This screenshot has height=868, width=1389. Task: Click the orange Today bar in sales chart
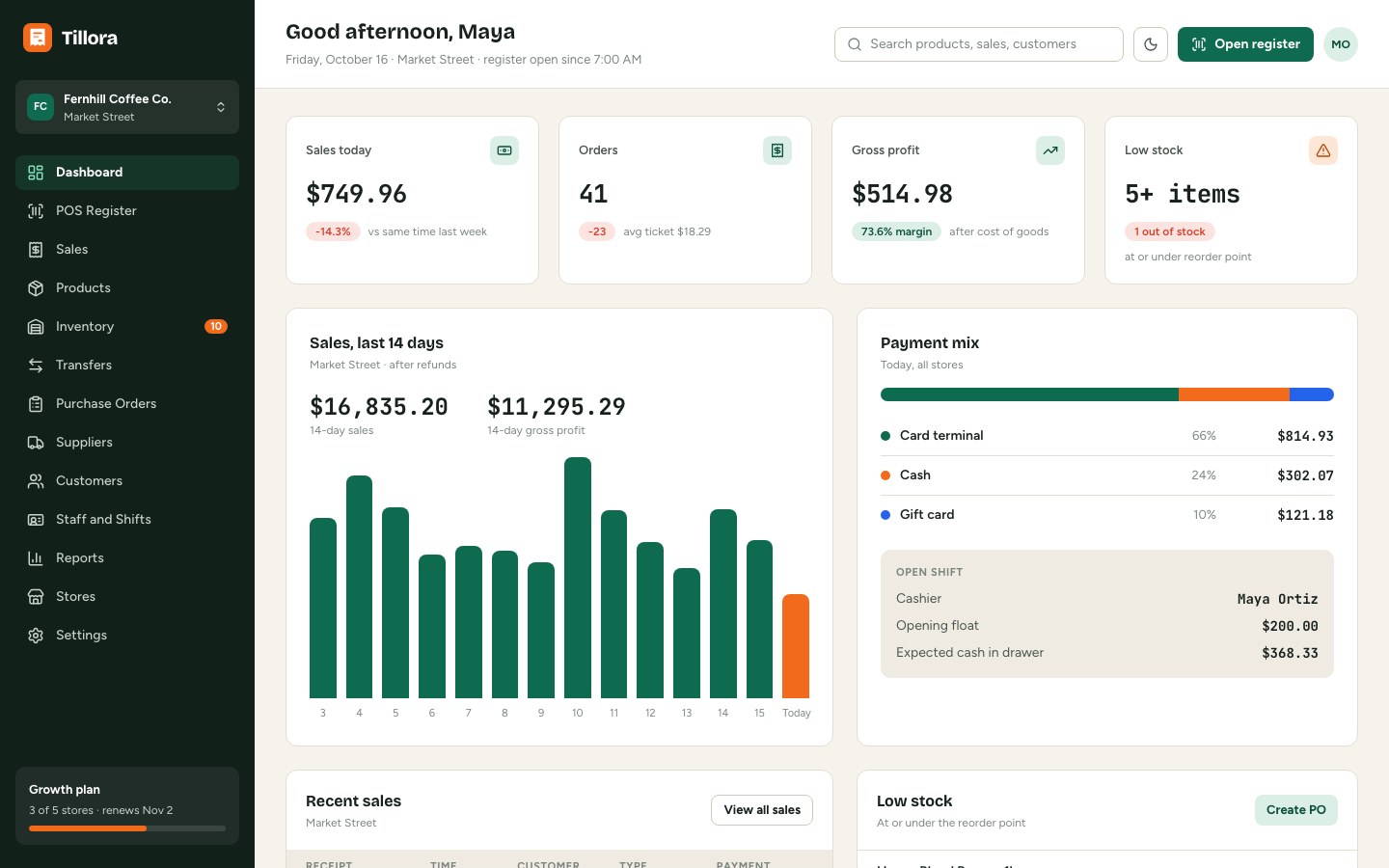pyautogui.click(x=796, y=646)
